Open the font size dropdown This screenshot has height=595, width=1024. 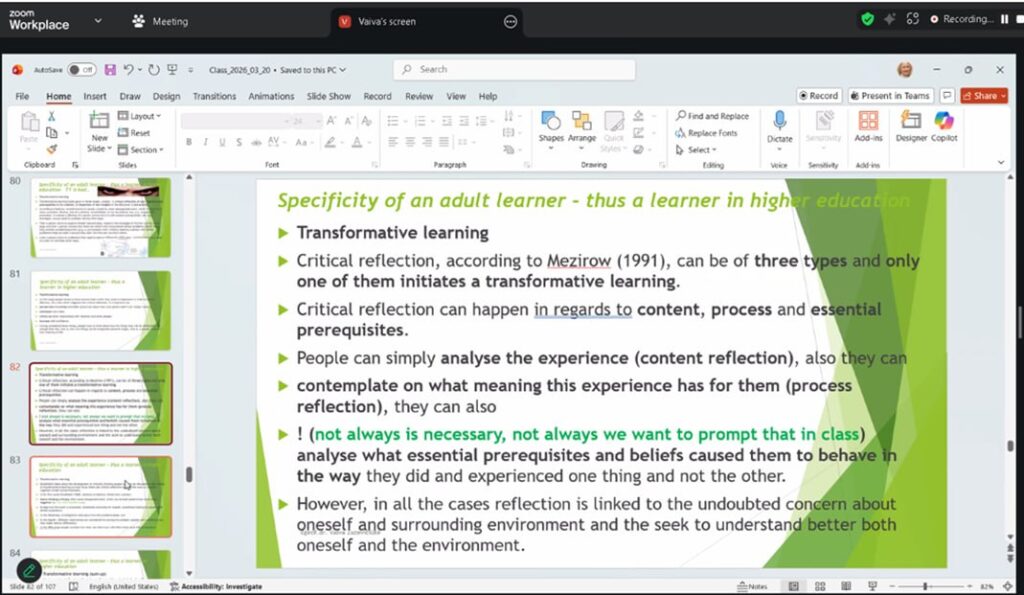[x=319, y=121]
